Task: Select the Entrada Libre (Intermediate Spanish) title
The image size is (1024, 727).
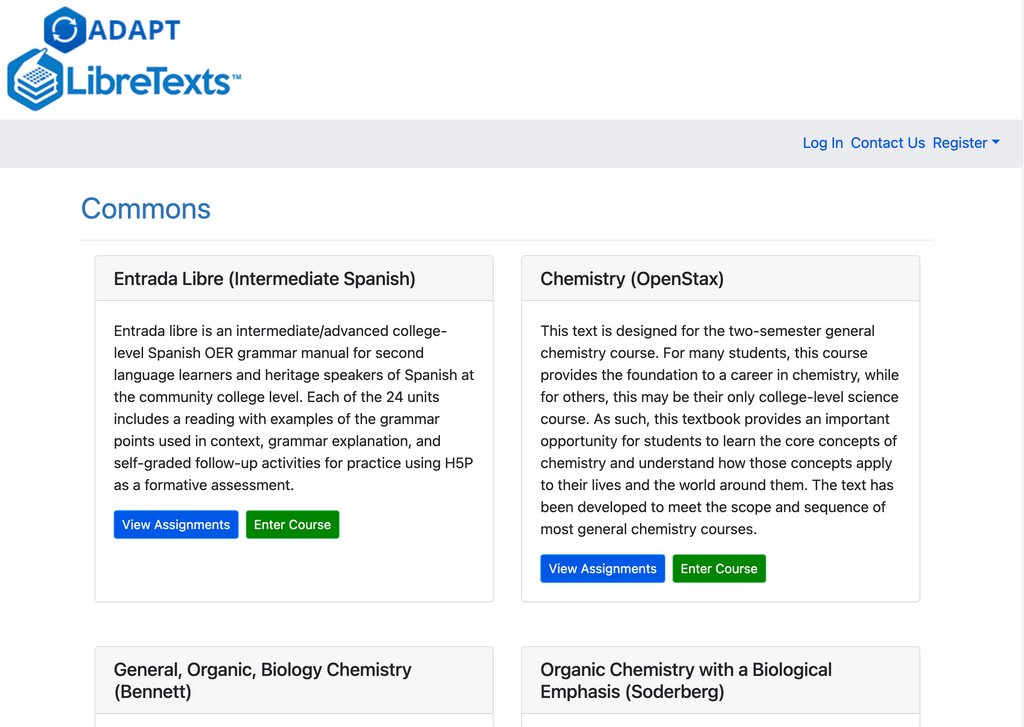Action: (264, 279)
